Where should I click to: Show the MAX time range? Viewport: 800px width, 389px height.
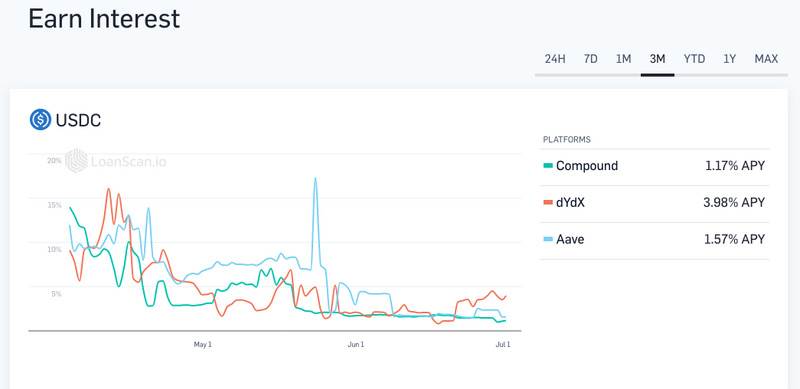coord(766,59)
